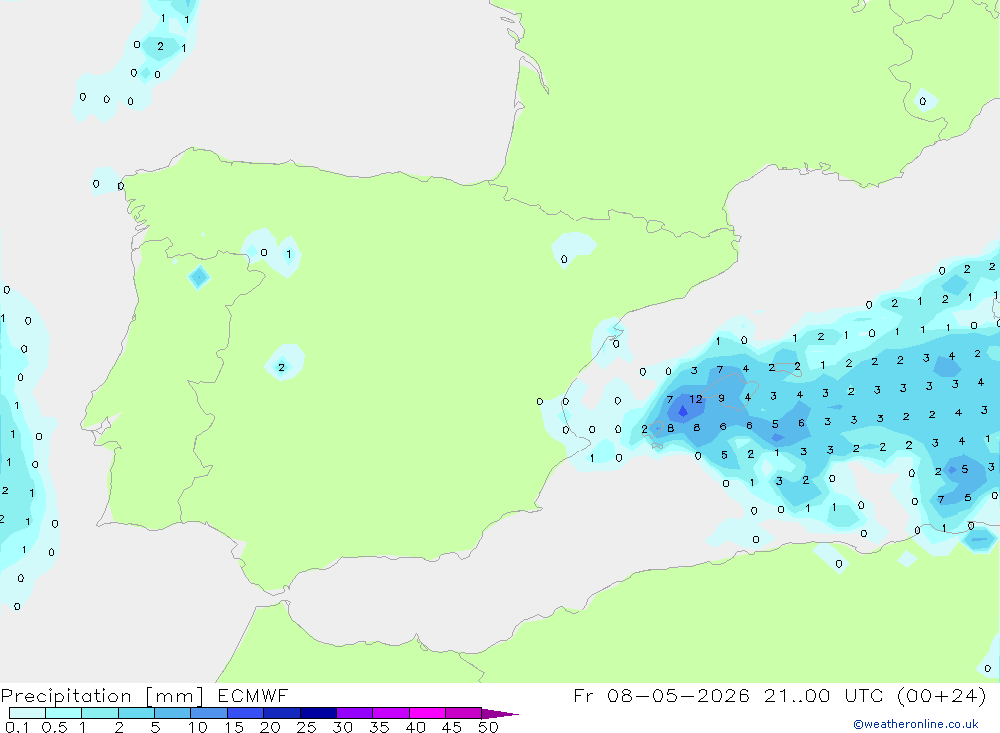Click the '20' legend scale label
The height and width of the screenshot is (733, 1000).
click(x=270, y=727)
